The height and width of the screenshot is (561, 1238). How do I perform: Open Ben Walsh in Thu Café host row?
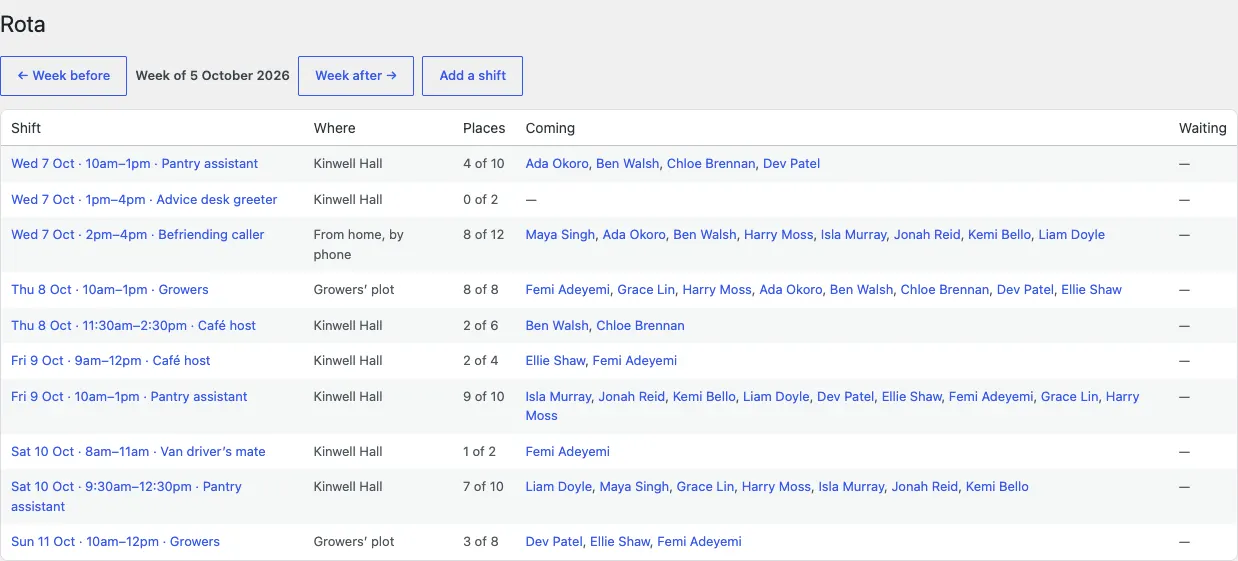click(x=557, y=326)
